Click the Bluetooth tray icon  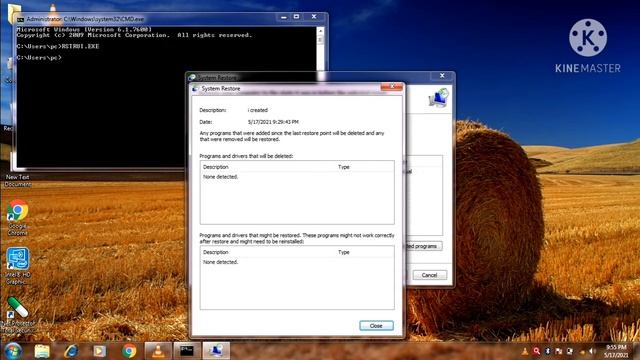548,351
